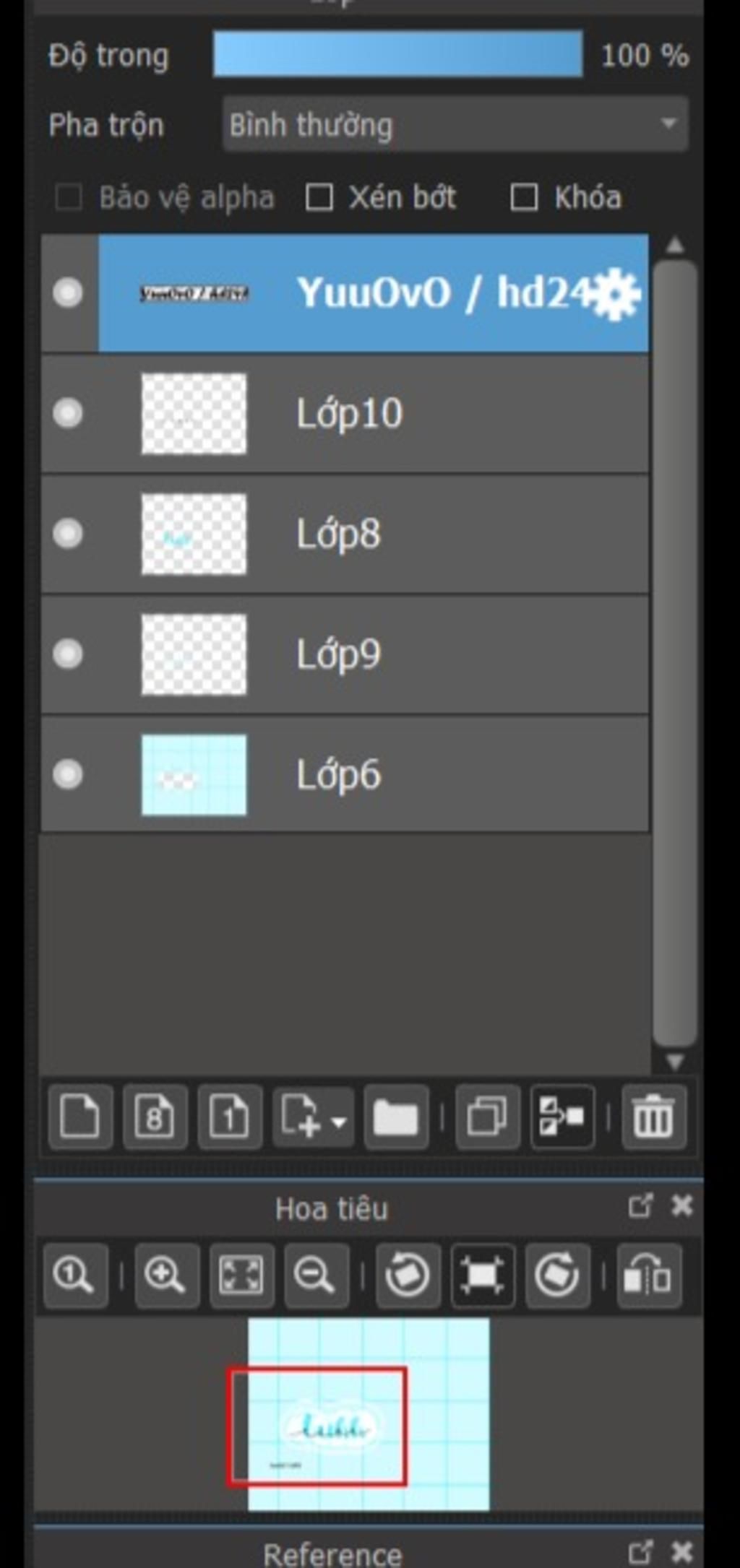Merge the layer down
740x1568 pixels.
click(562, 1117)
